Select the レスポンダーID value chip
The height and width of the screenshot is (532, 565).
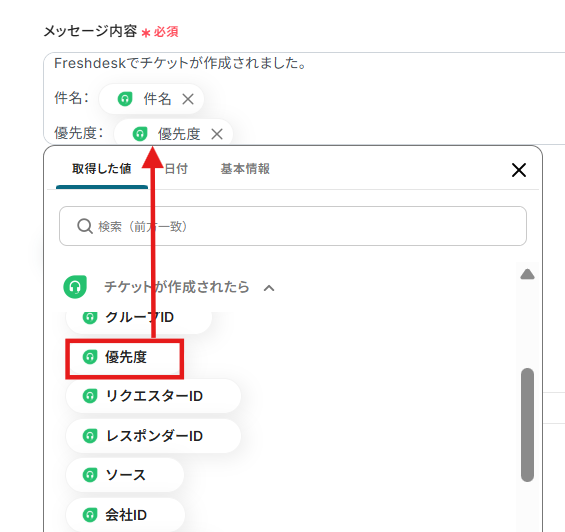pos(153,436)
